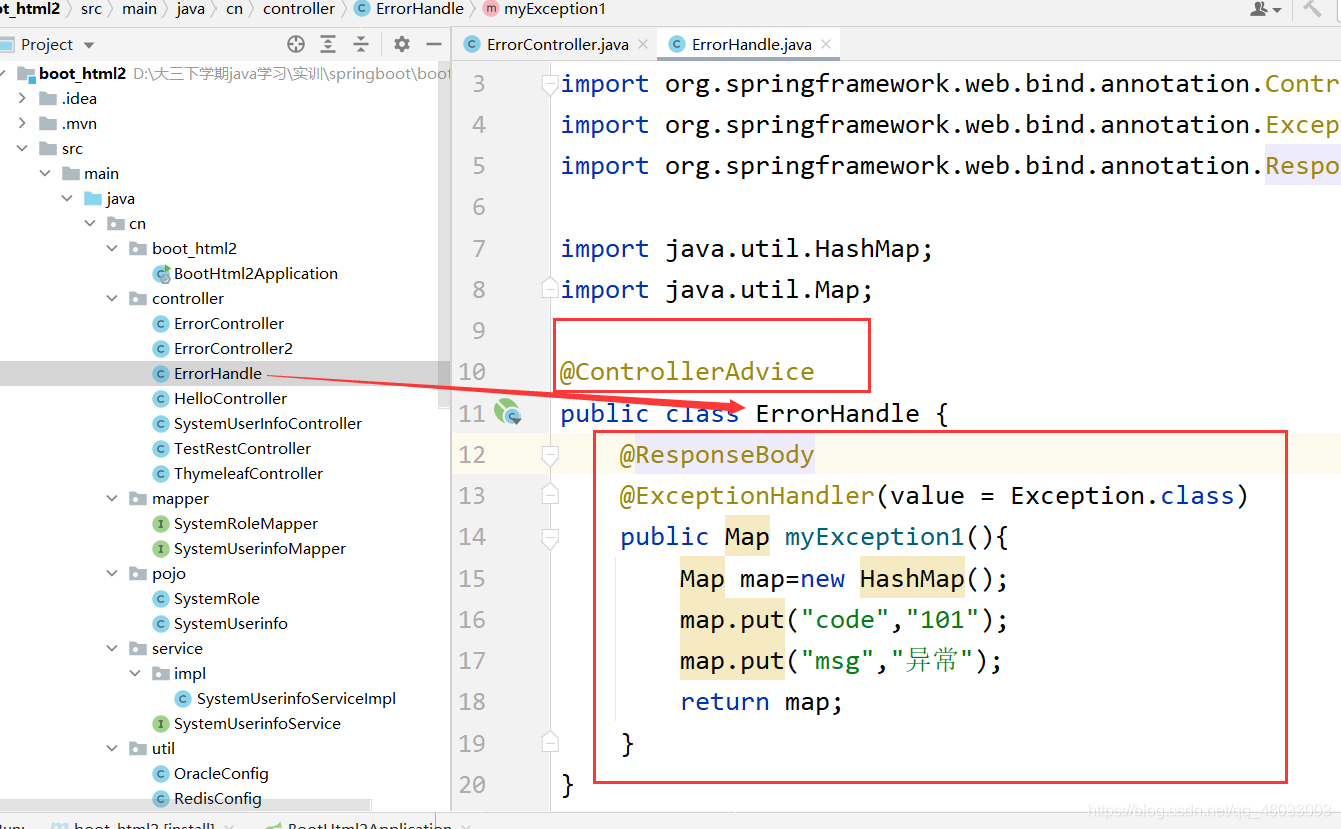
Task: Click @ControllerAdvice annotation on line 10
Action: click(687, 372)
